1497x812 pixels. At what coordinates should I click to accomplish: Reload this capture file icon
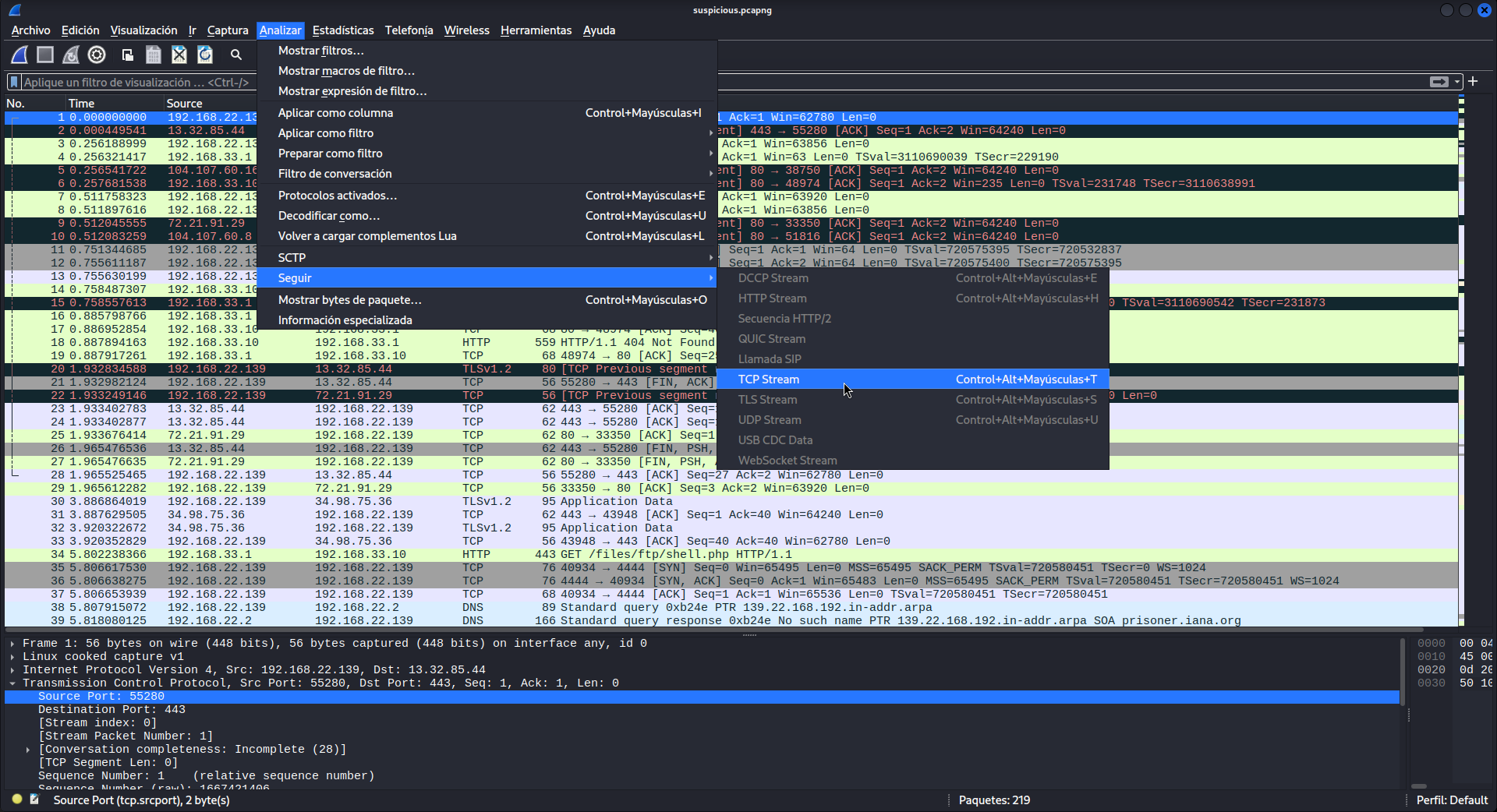[x=205, y=55]
